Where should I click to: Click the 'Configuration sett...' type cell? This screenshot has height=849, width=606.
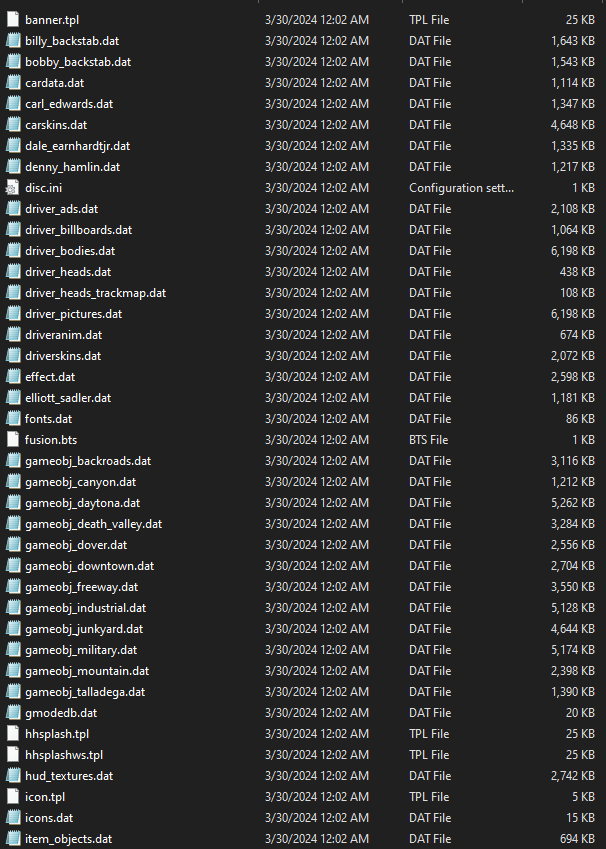coord(461,188)
